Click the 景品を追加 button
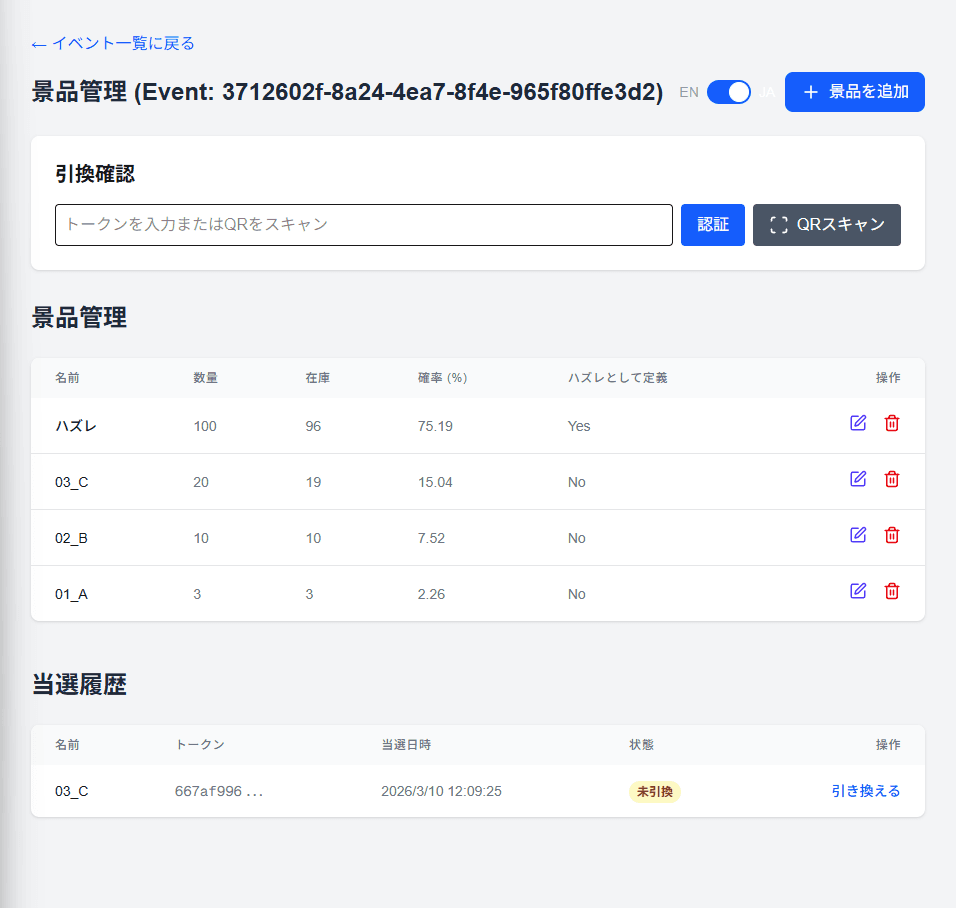 point(854,92)
